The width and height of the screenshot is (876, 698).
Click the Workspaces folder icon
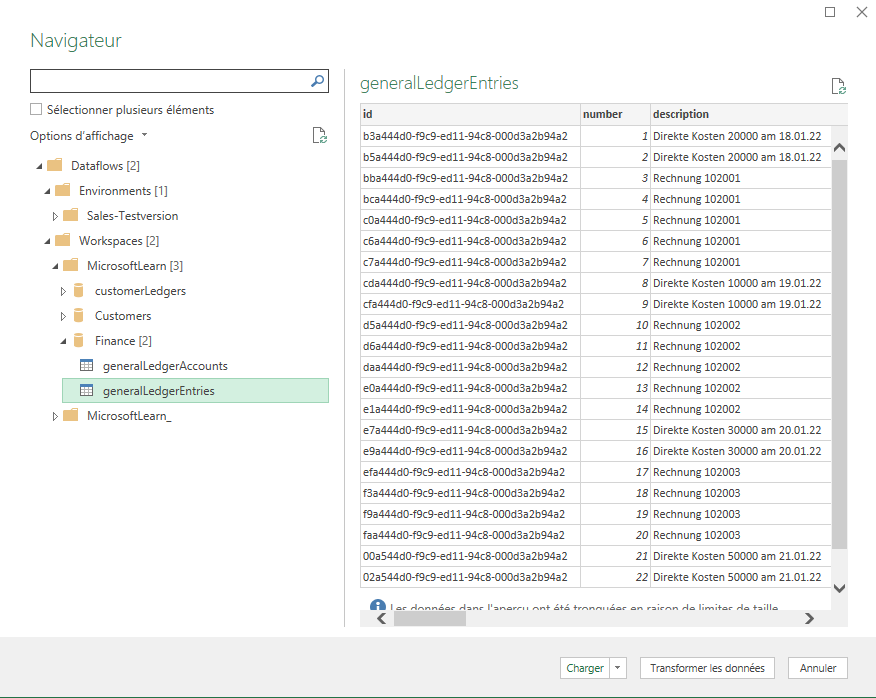click(63, 240)
